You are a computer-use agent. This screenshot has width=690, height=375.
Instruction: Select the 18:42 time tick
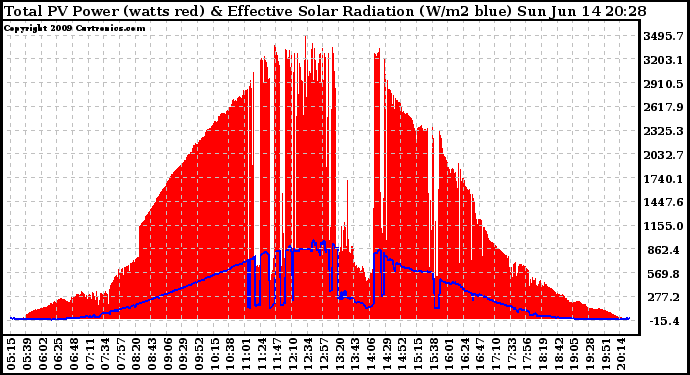pos(558,354)
